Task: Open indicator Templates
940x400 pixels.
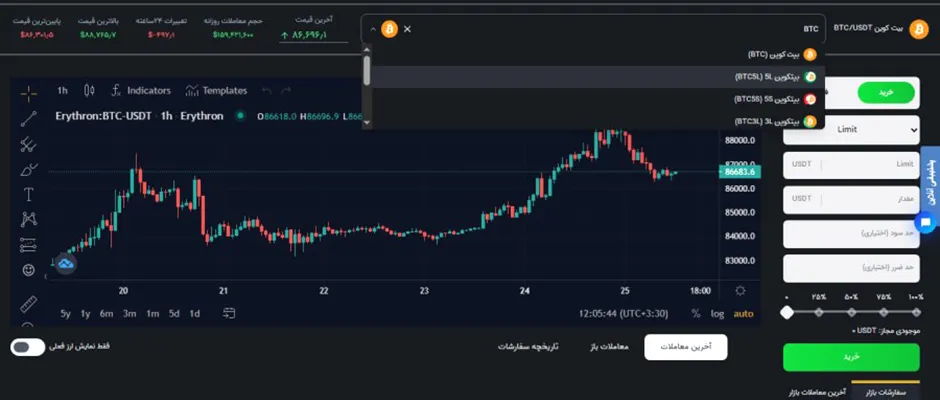Action: pos(216,91)
